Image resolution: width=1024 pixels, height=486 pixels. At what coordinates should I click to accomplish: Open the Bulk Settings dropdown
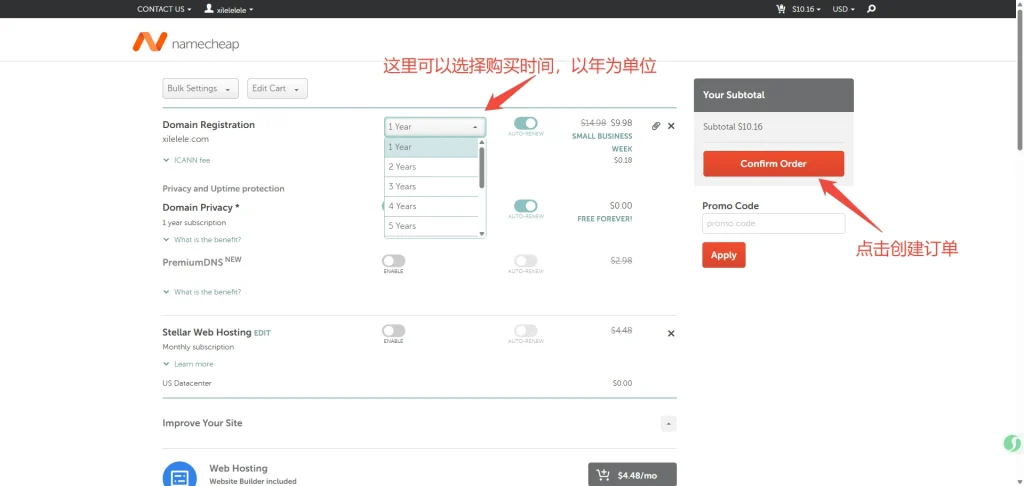click(x=200, y=88)
